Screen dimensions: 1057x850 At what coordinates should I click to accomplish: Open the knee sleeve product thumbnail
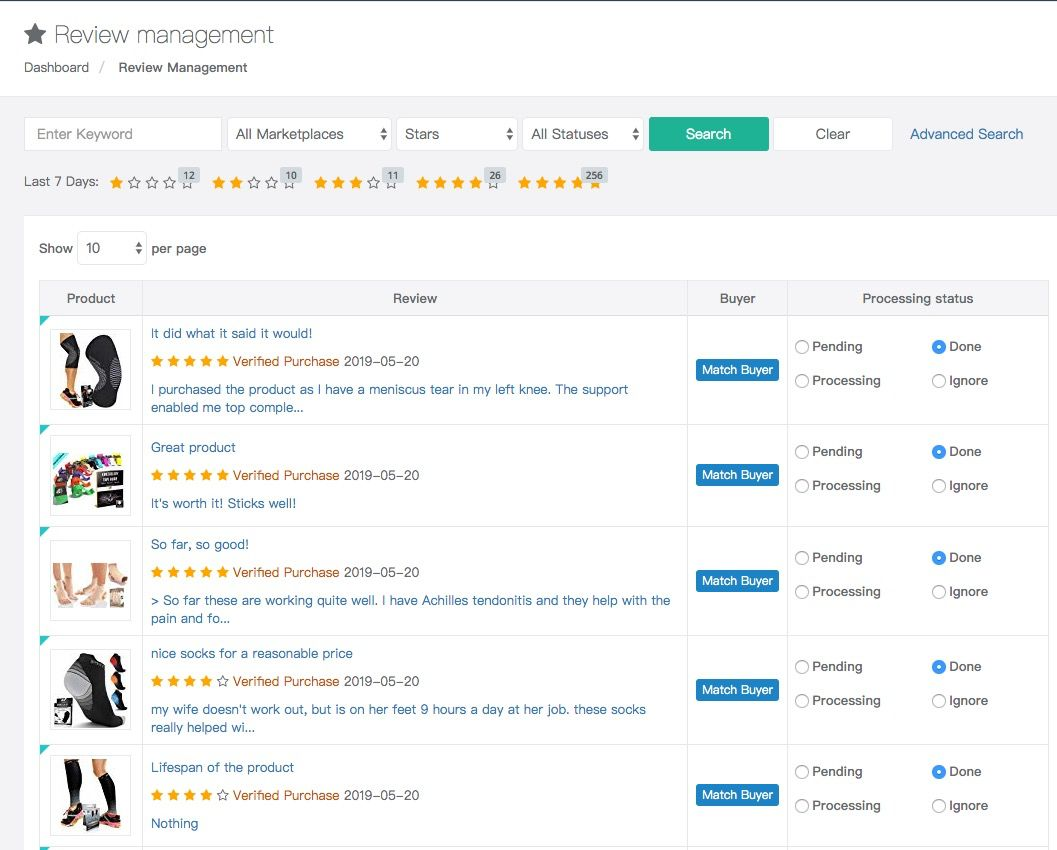[90, 369]
